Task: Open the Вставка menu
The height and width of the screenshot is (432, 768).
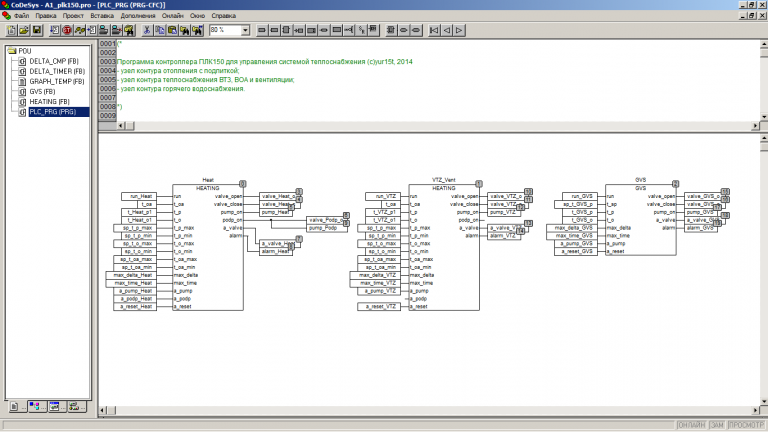Action: 101,17
